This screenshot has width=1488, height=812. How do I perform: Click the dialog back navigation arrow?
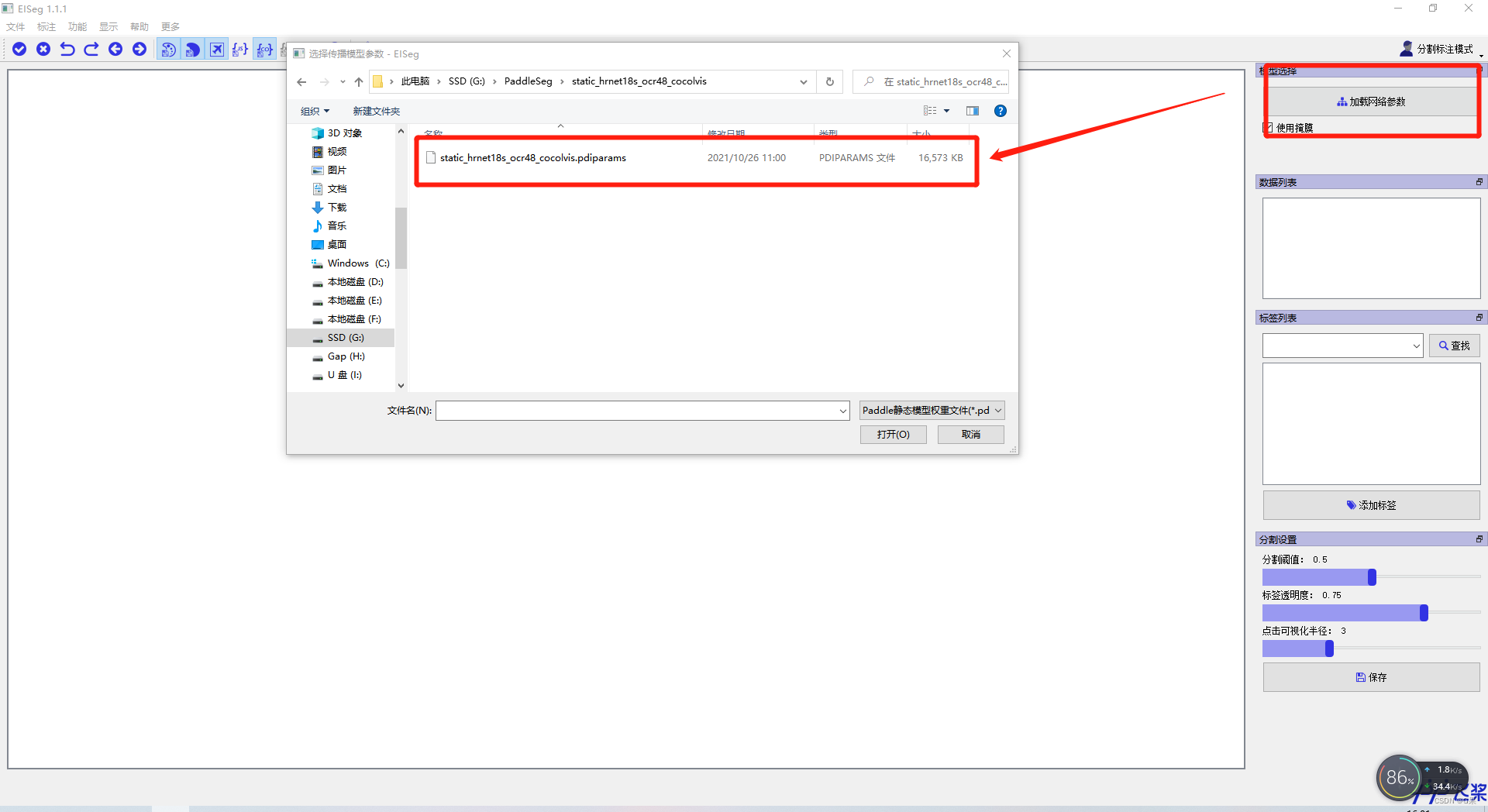[301, 81]
